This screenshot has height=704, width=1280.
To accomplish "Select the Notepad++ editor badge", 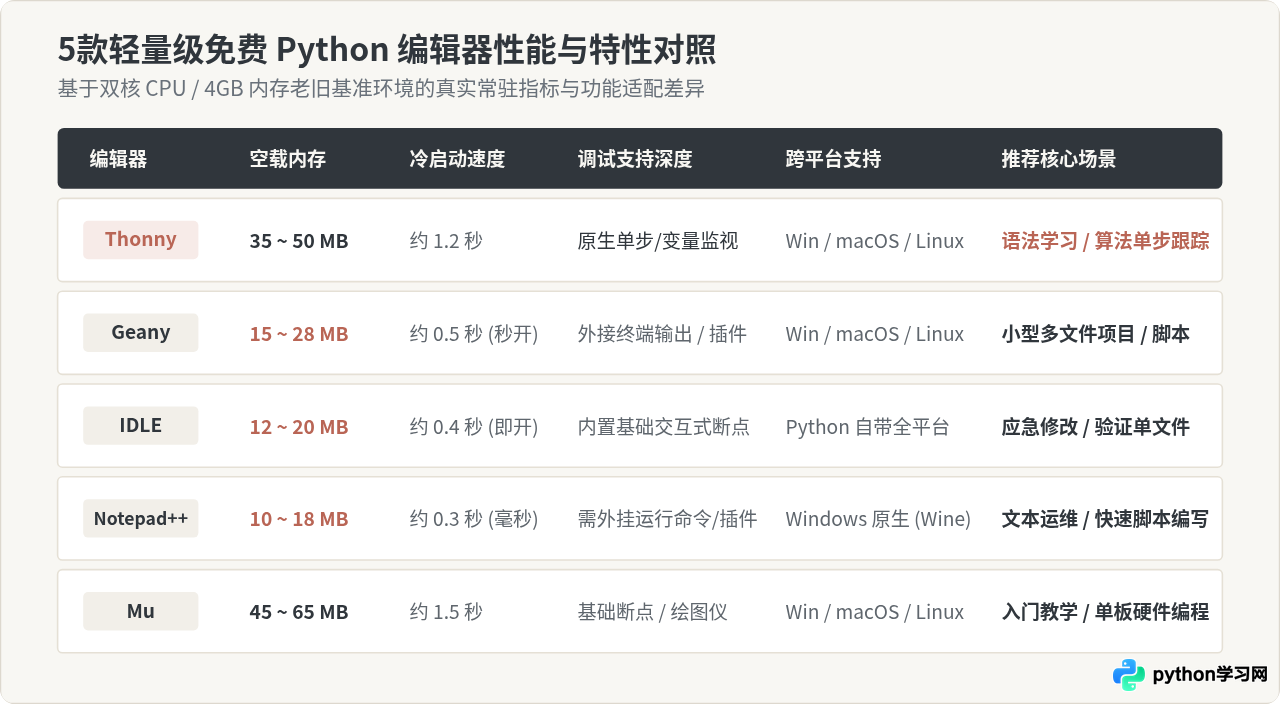I will (141, 519).
